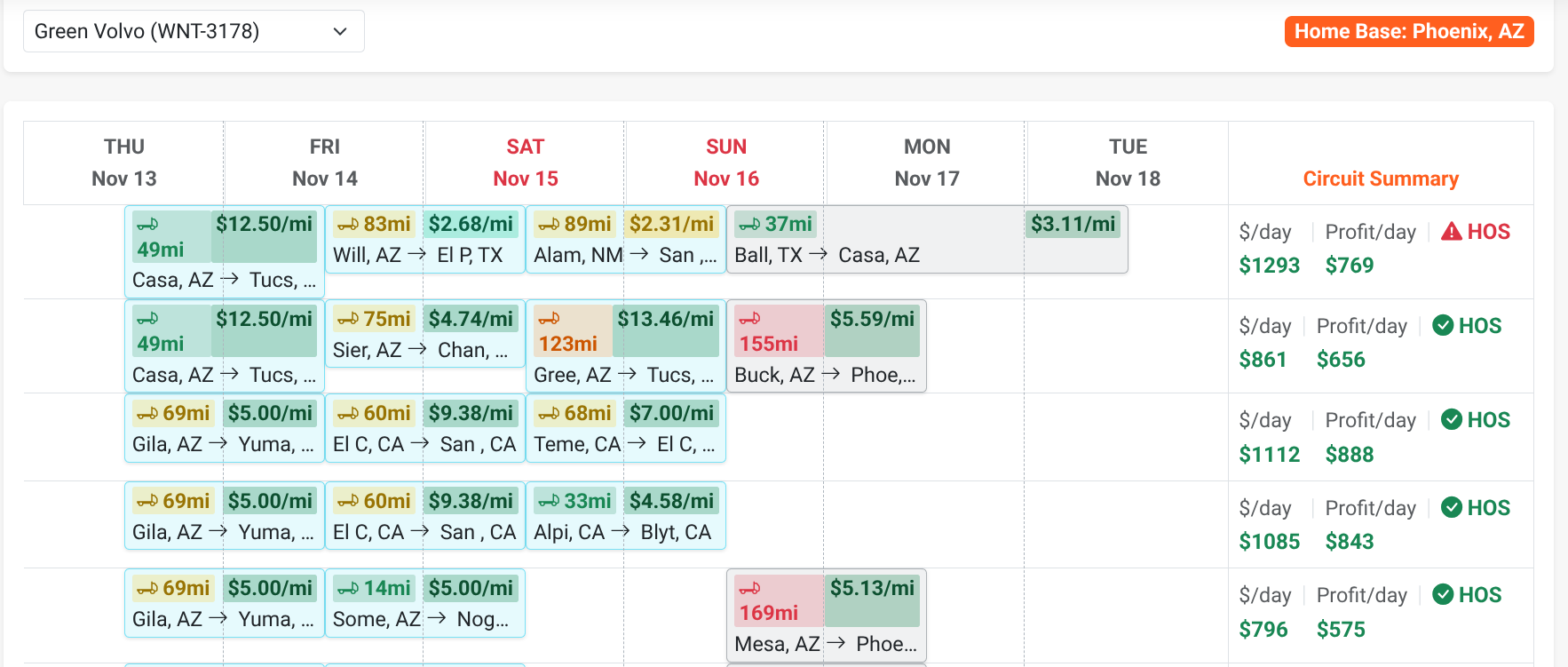Click the red truck icon above 155mi
Viewport: 1568px width, 667px height.
tap(750, 318)
